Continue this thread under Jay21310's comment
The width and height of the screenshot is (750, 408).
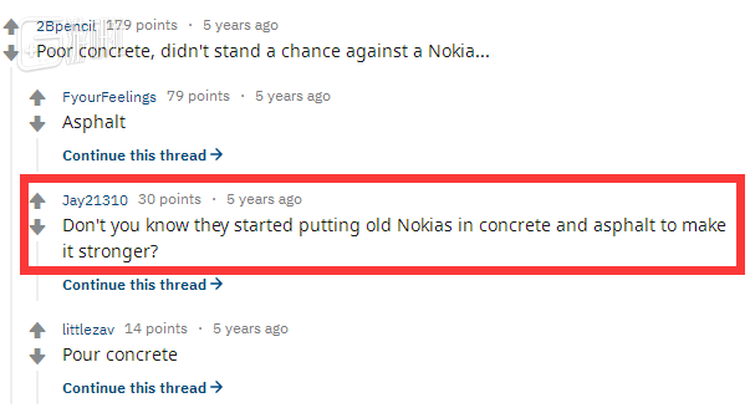142,285
